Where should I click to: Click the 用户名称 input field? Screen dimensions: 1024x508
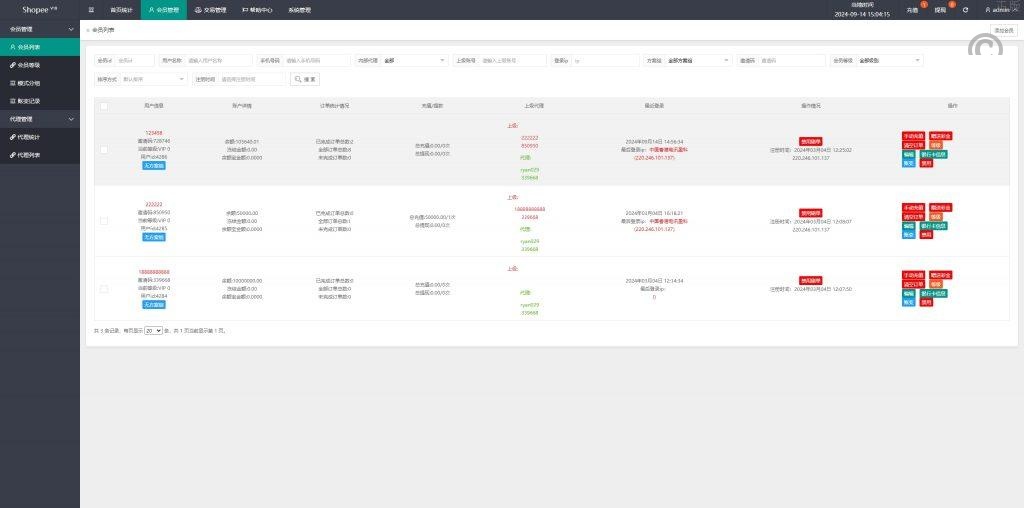pyautogui.click(x=219, y=60)
